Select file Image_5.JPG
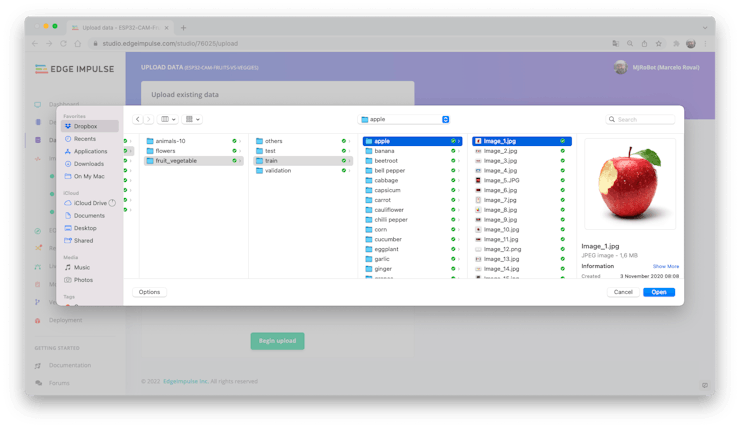This screenshot has height=428, width=740. click(x=522, y=180)
